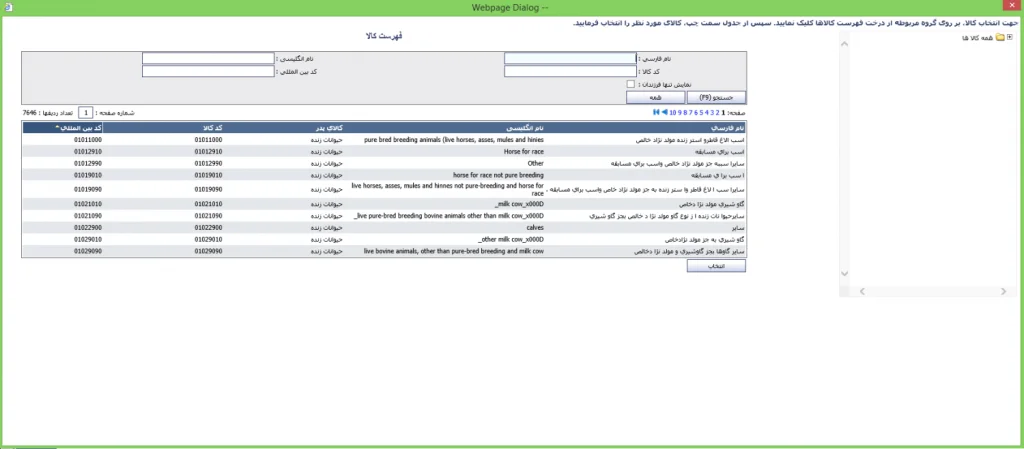Viewport: 1024px width, 449px height.
Task: Click the 'live horses, asses, mules and hinnes' cell
Action: 448,189
